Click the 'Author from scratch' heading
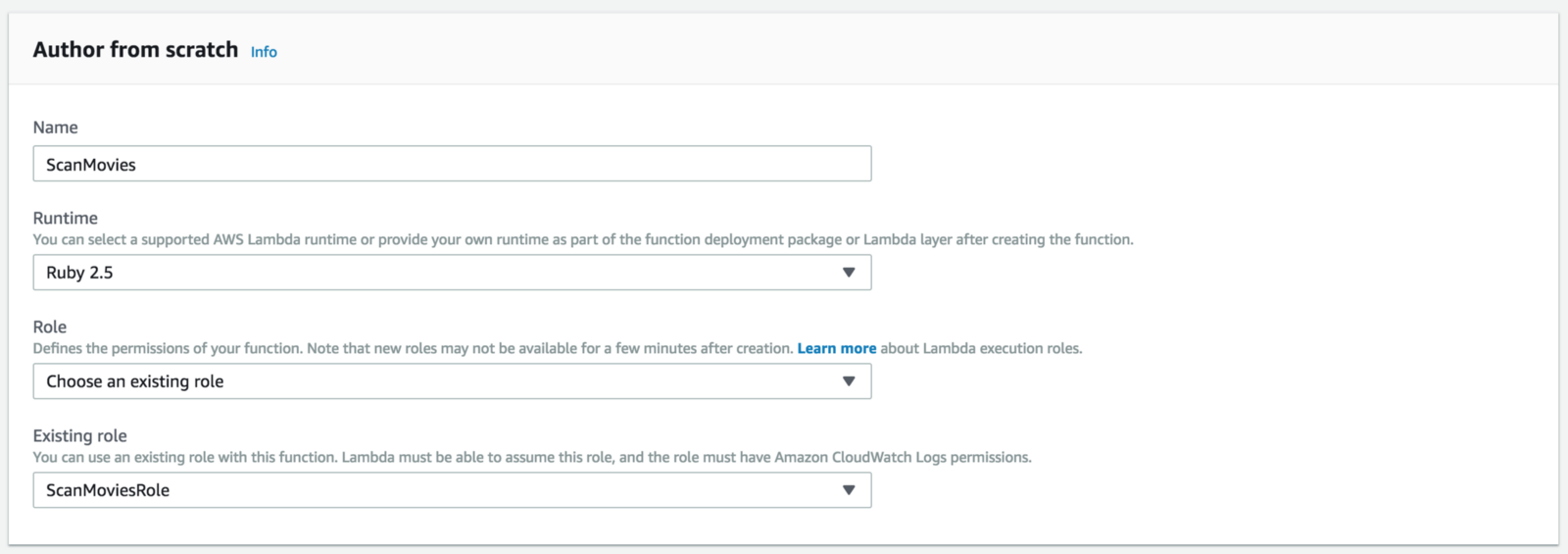Screen dimensions: 1568x554 click(135, 50)
